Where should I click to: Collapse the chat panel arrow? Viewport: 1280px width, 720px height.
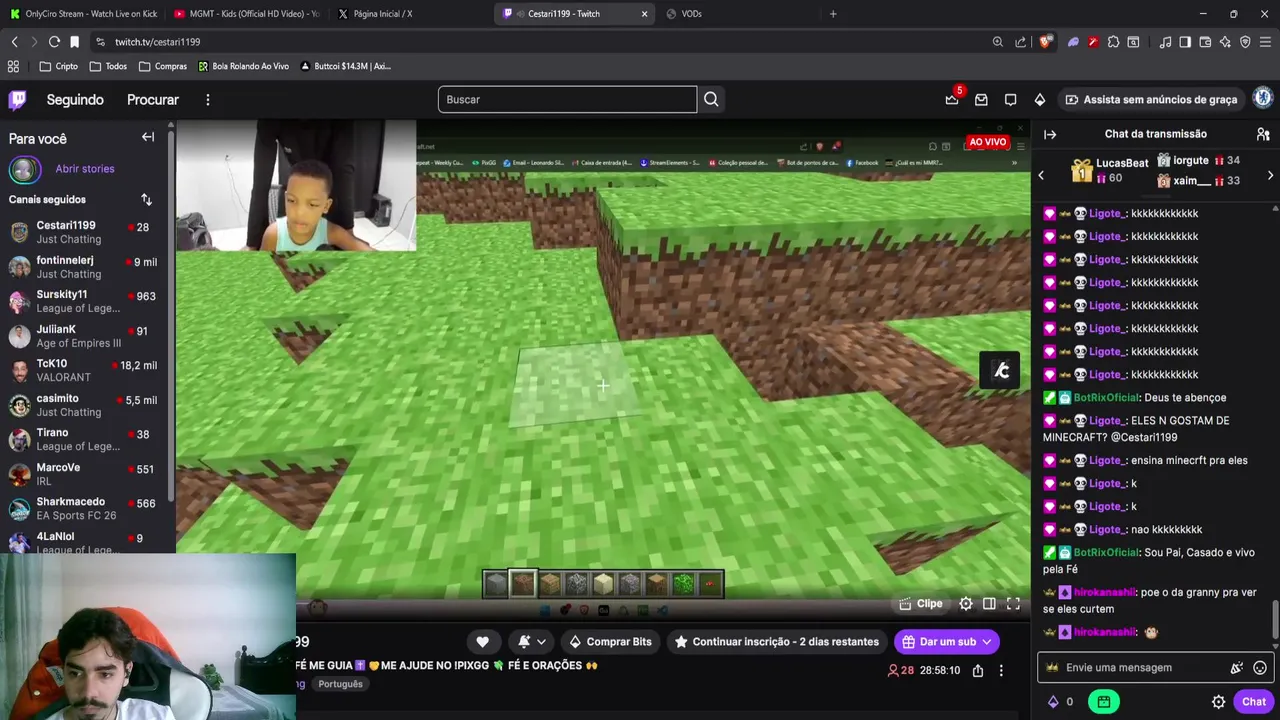[x=1050, y=134]
